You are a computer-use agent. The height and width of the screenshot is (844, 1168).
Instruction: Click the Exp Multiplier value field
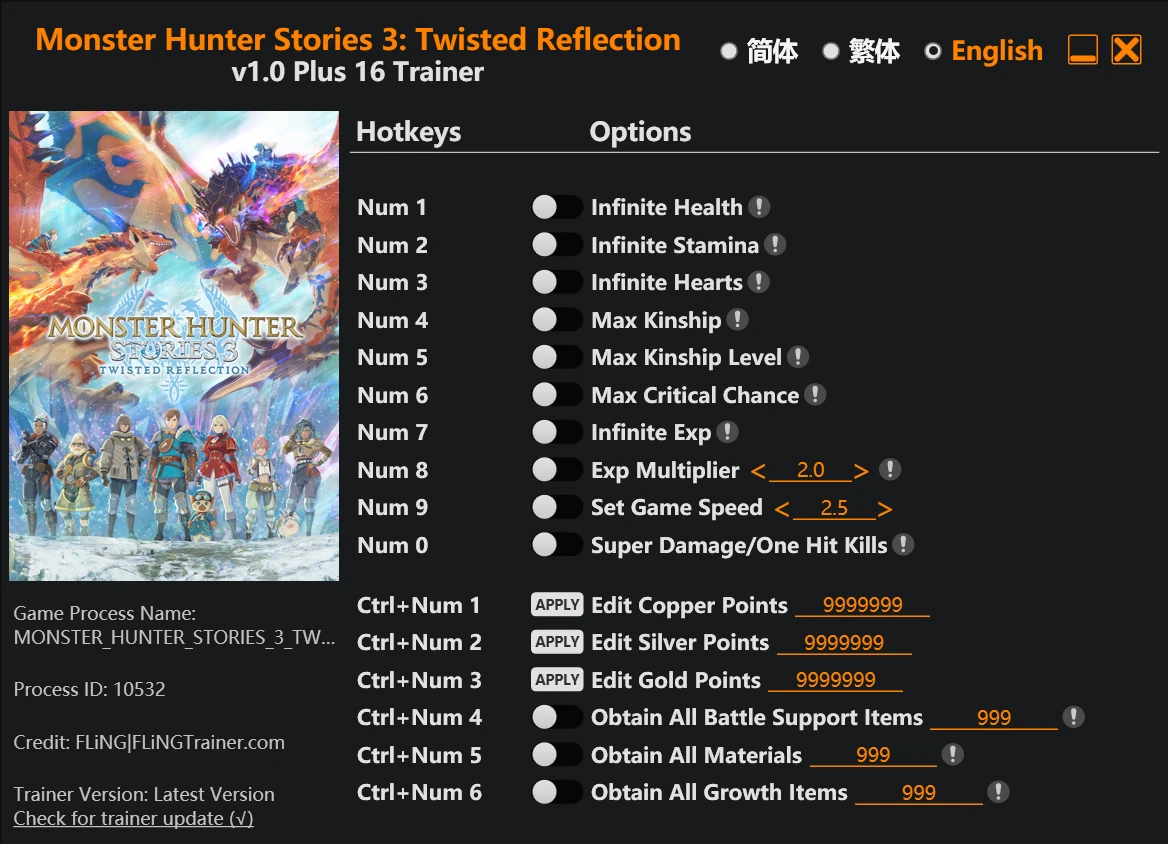[810, 471]
